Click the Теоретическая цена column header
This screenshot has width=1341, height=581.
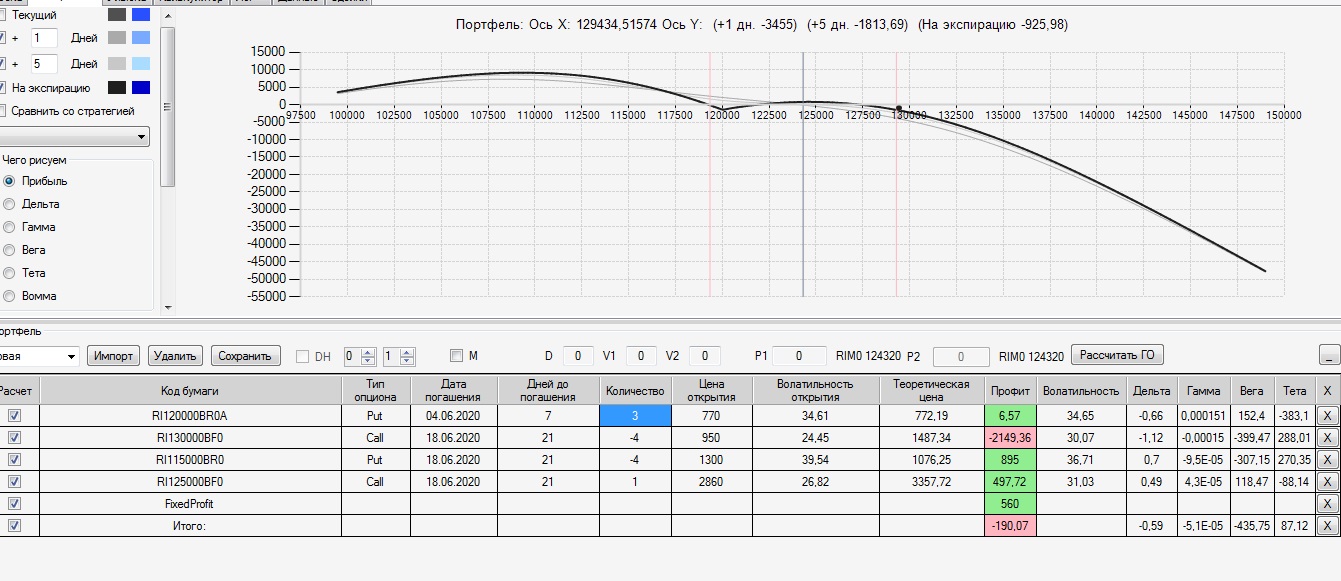[x=932, y=390]
